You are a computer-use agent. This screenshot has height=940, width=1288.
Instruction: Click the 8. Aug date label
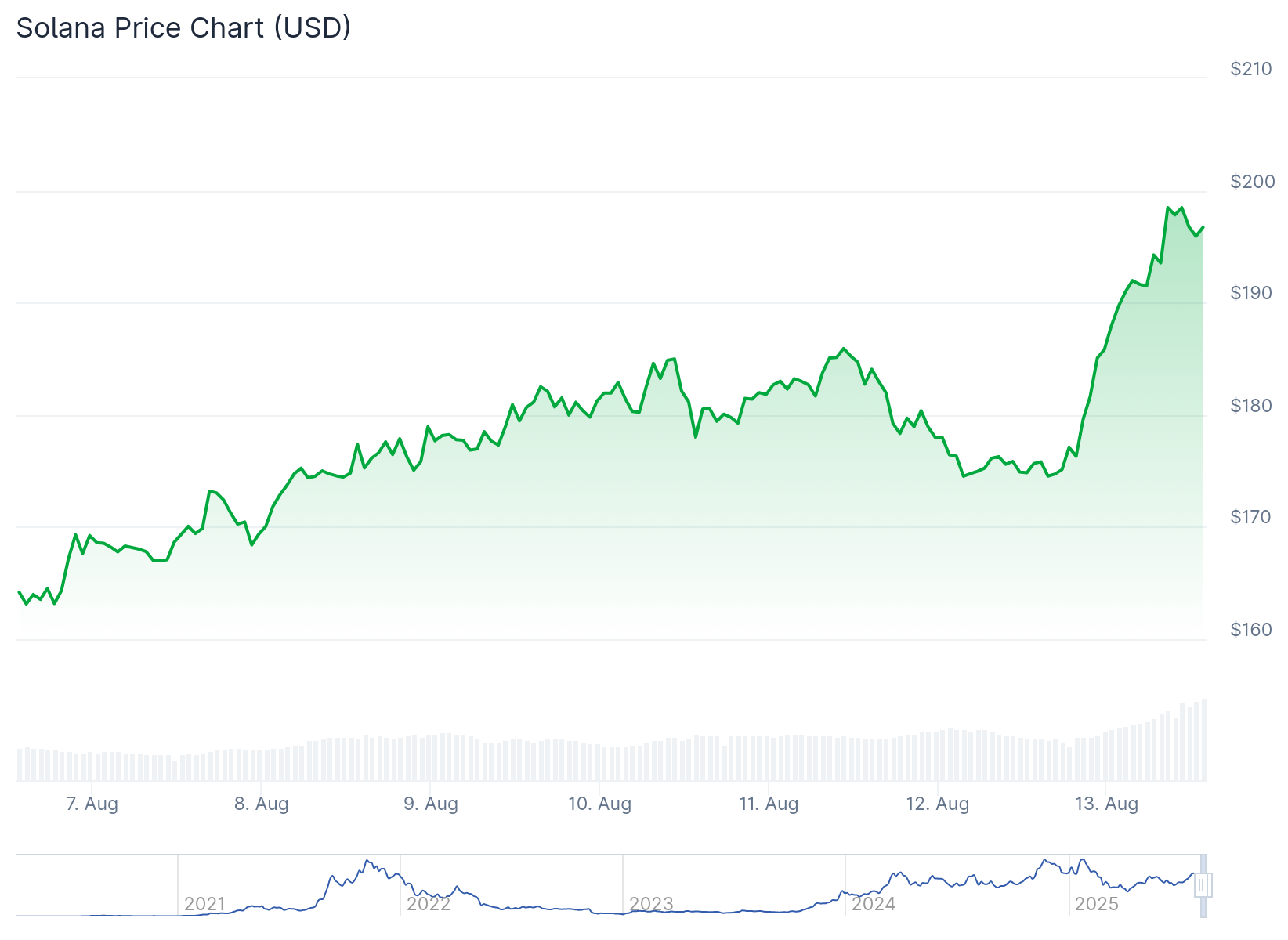tap(261, 804)
